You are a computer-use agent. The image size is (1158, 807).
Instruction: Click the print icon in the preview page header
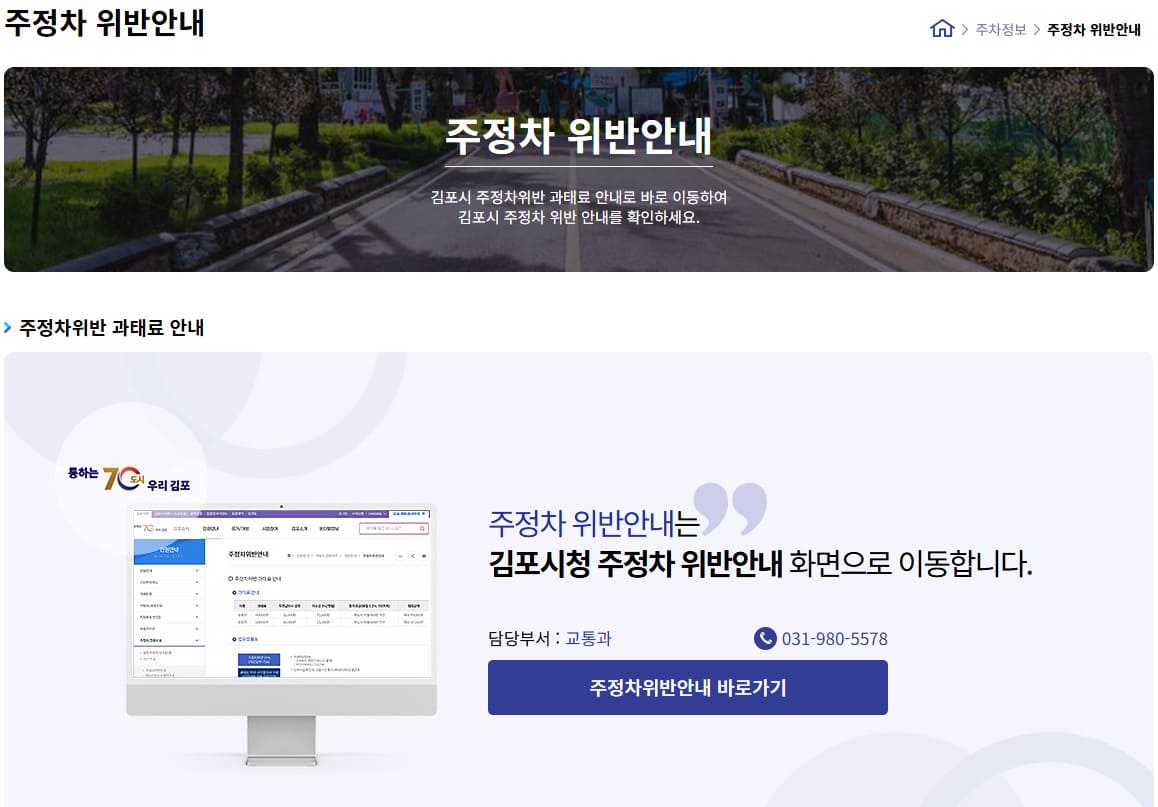click(x=423, y=556)
